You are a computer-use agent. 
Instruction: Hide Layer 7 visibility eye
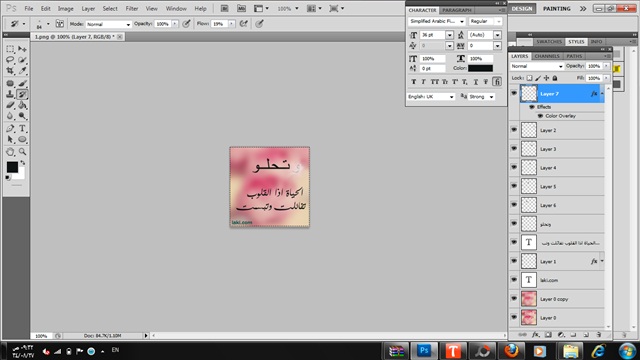pos(514,93)
